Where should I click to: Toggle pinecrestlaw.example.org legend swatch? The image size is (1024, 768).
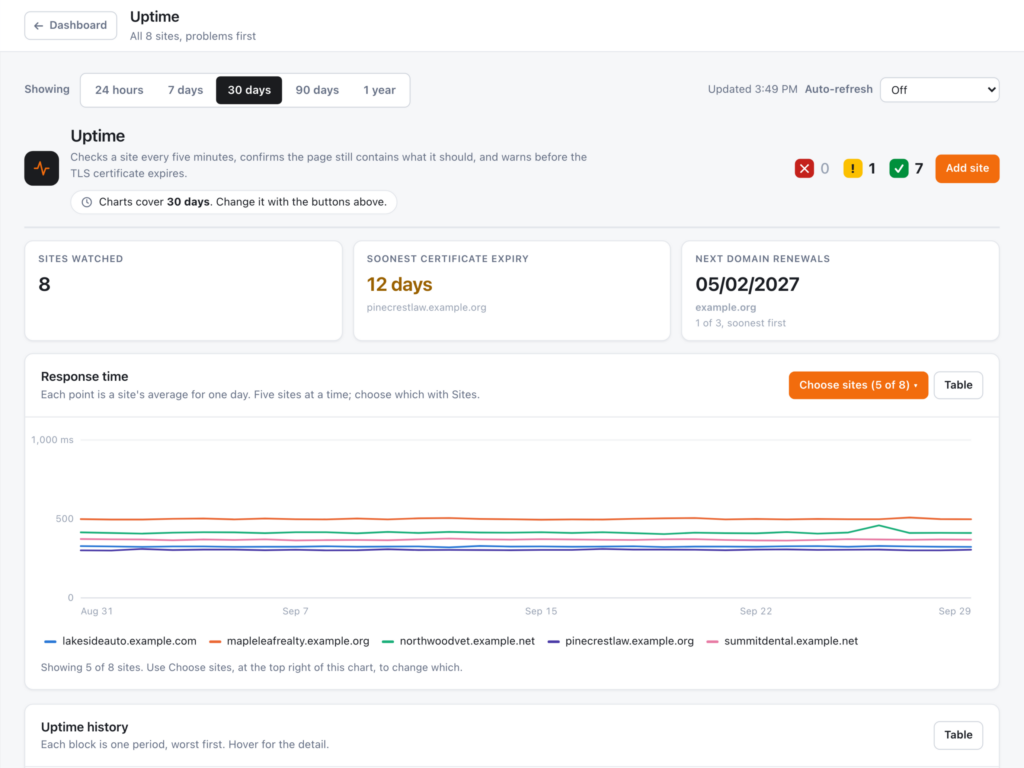coord(553,642)
